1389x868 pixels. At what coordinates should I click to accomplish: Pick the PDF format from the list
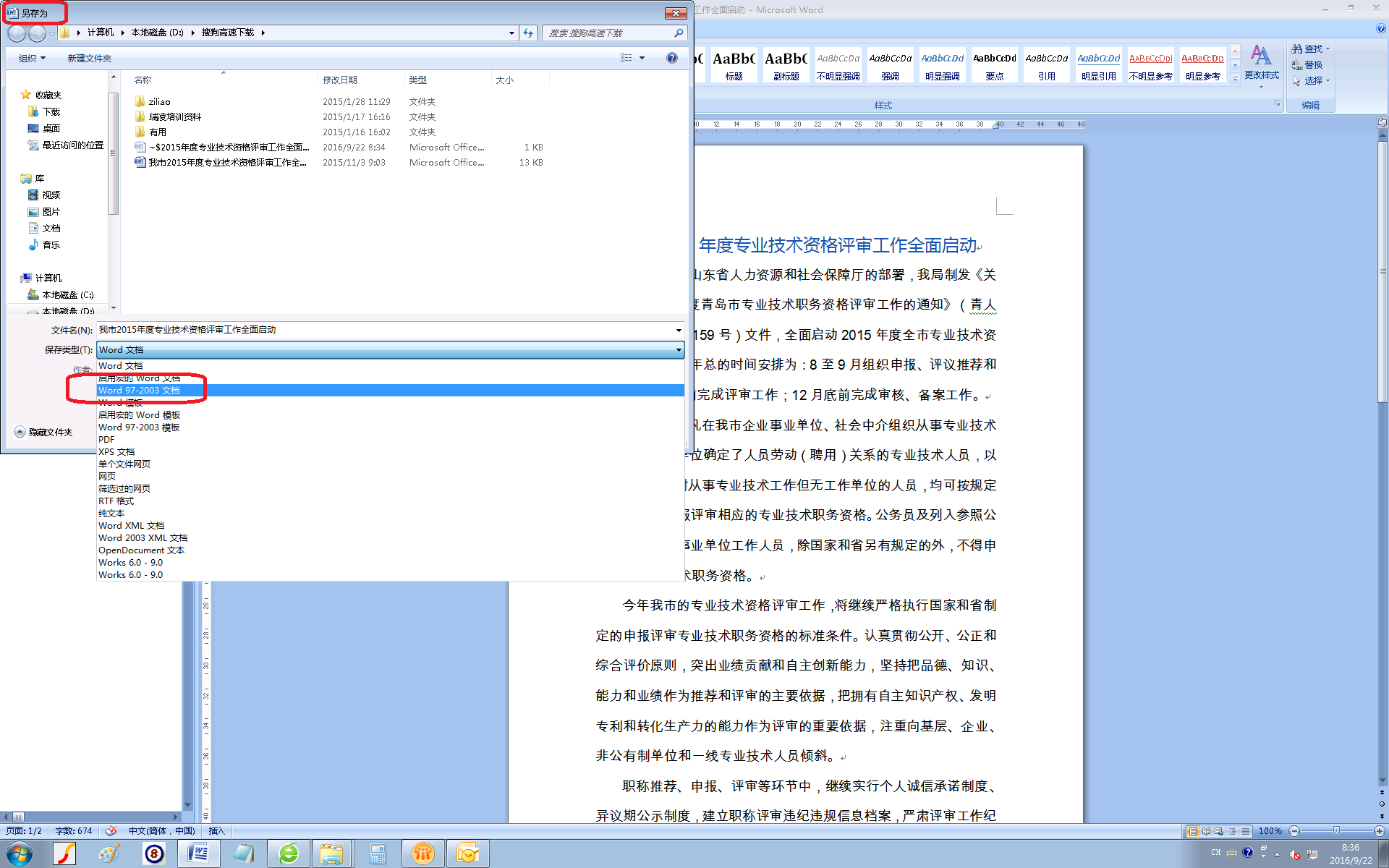point(106,440)
